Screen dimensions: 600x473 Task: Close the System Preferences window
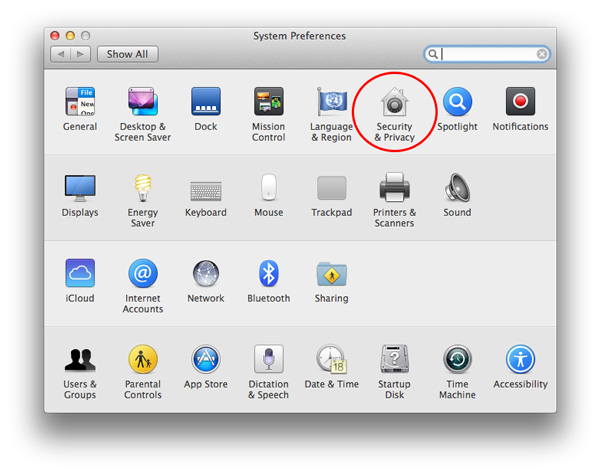point(55,36)
